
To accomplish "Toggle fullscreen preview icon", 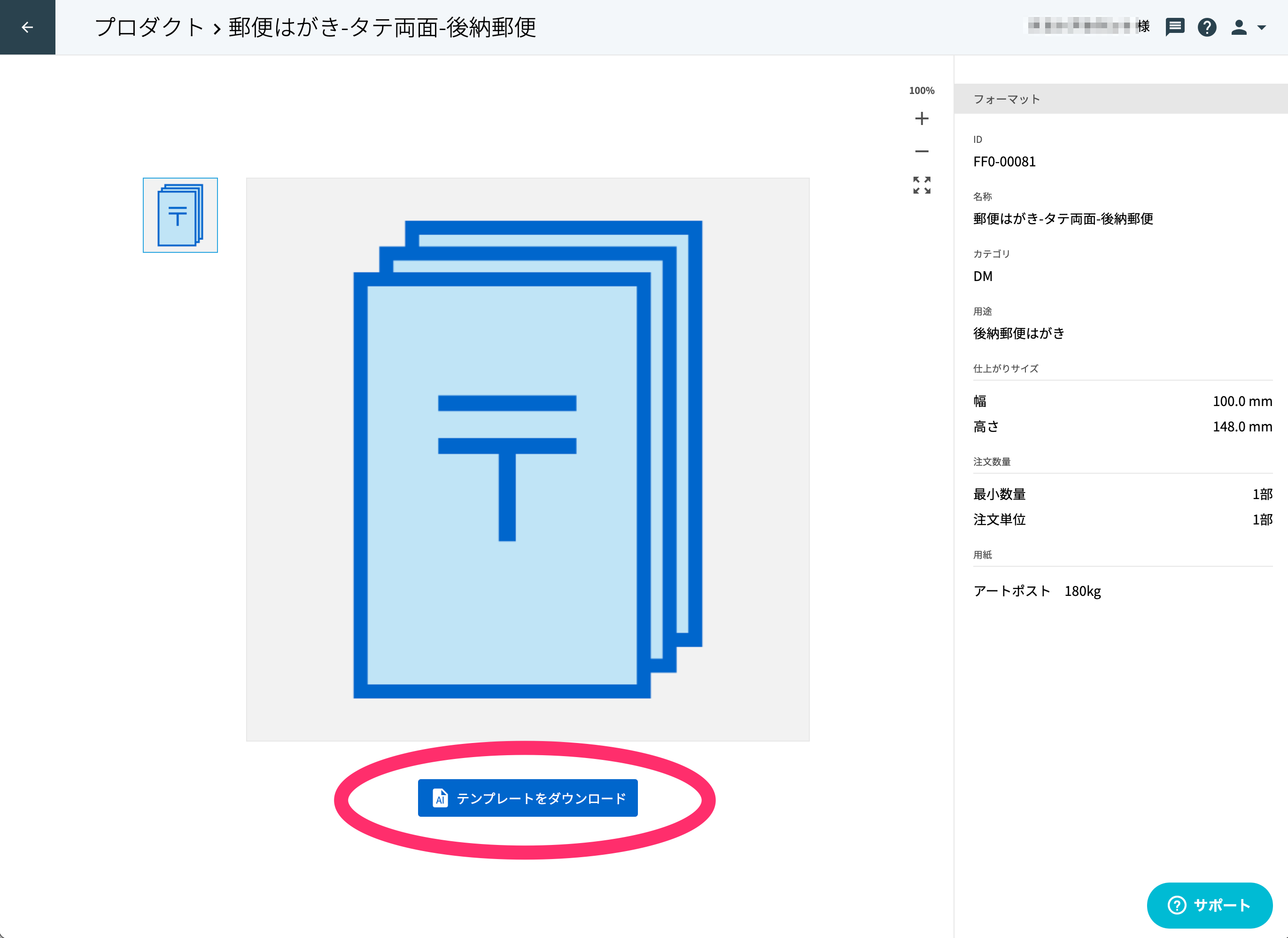I will click(922, 185).
